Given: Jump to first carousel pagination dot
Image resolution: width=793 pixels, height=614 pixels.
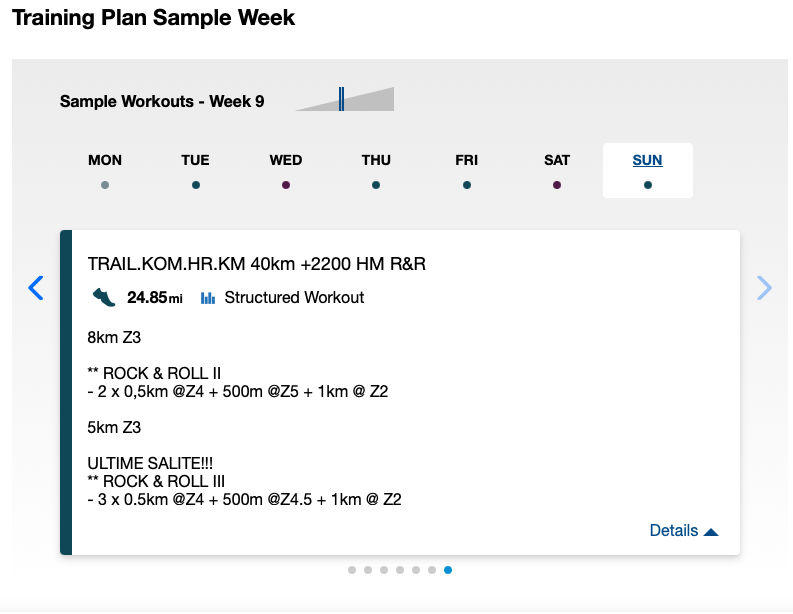Looking at the screenshot, I should [352, 570].
